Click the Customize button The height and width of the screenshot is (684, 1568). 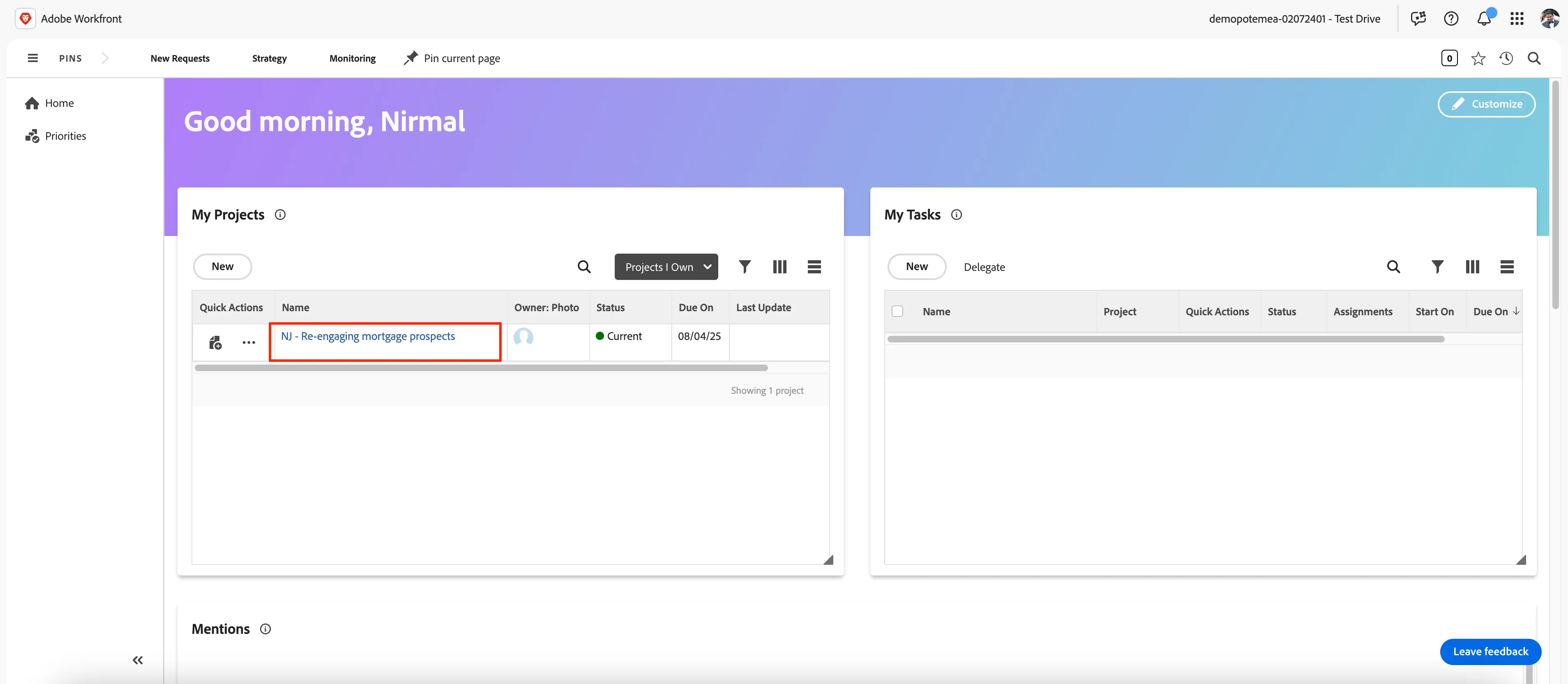(1486, 104)
